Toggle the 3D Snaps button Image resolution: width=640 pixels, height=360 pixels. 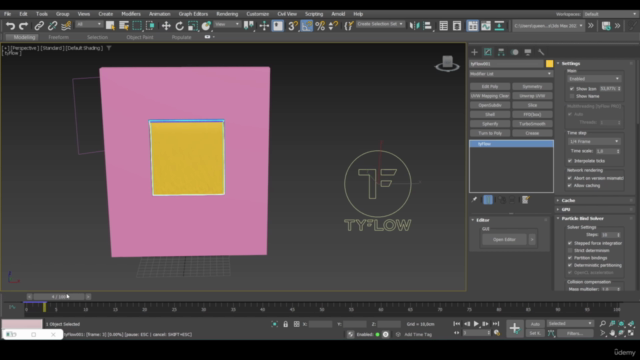(x=293, y=26)
